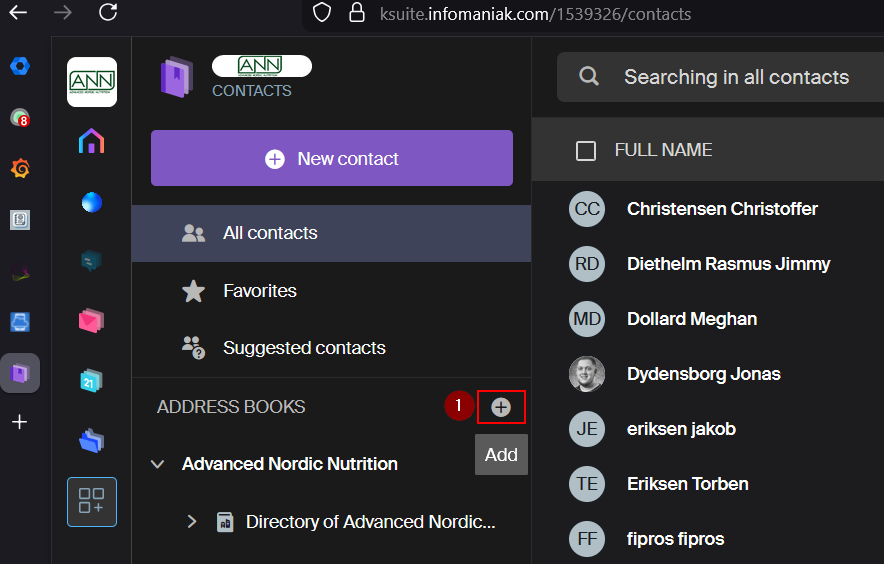Click the Add address book plus icon
884x564 pixels.
(x=501, y=407)
